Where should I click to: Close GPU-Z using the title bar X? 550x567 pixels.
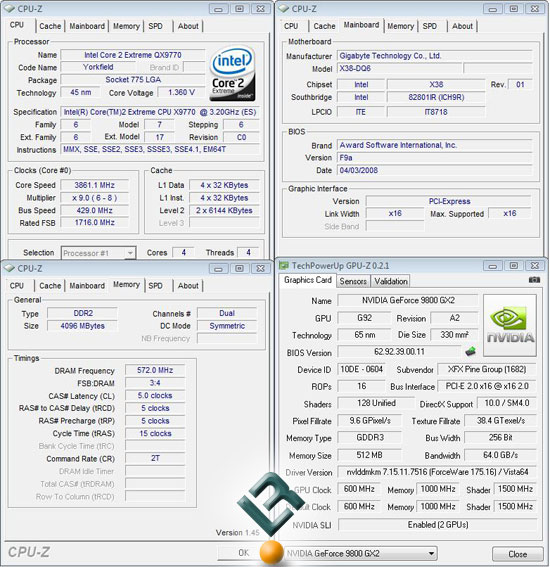pos(534,266)
